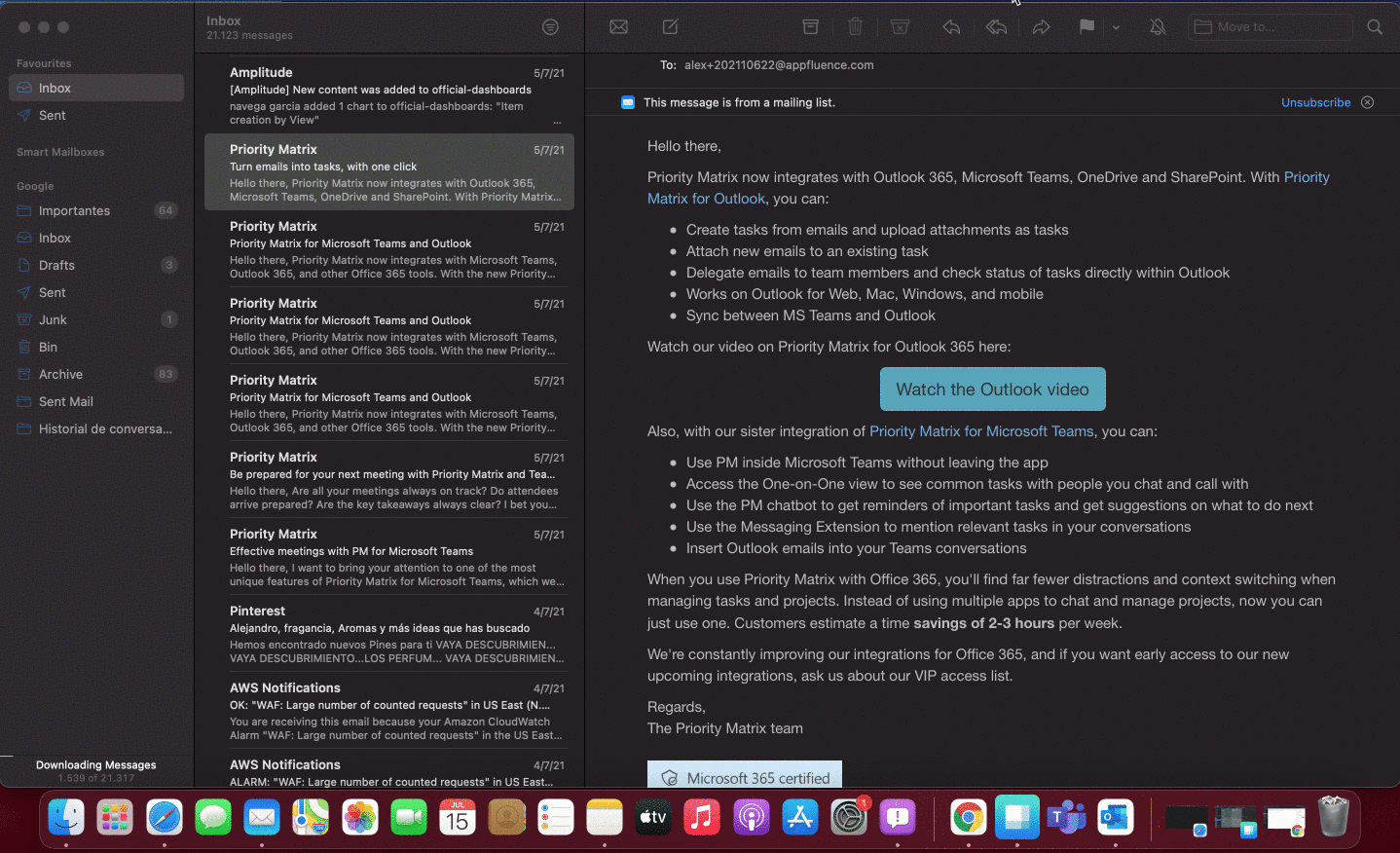
Task: Reply all to the selected email
Action: point(996,27)
